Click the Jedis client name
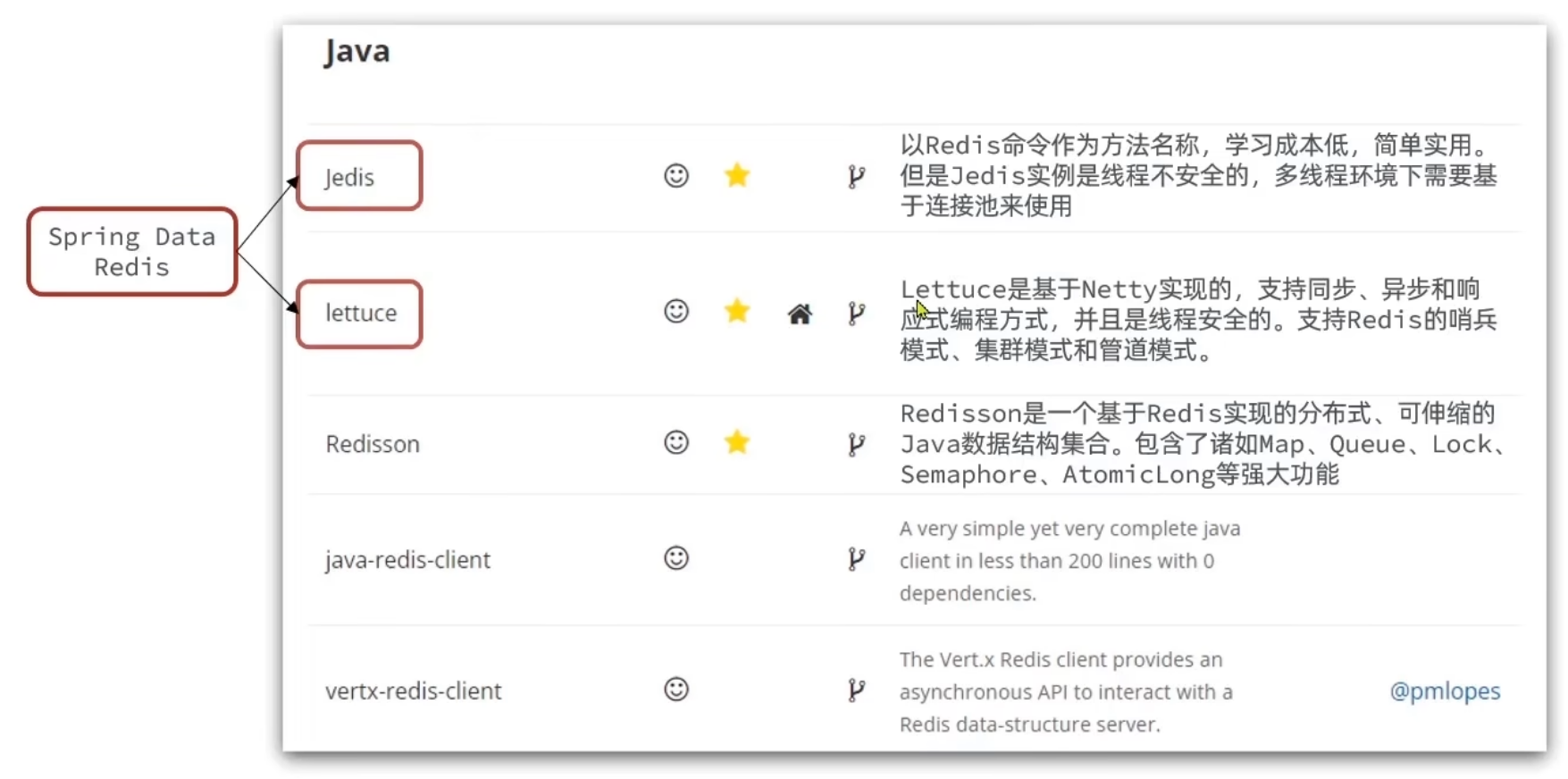Screen dimensions: 1568x779 click(349, 178)
